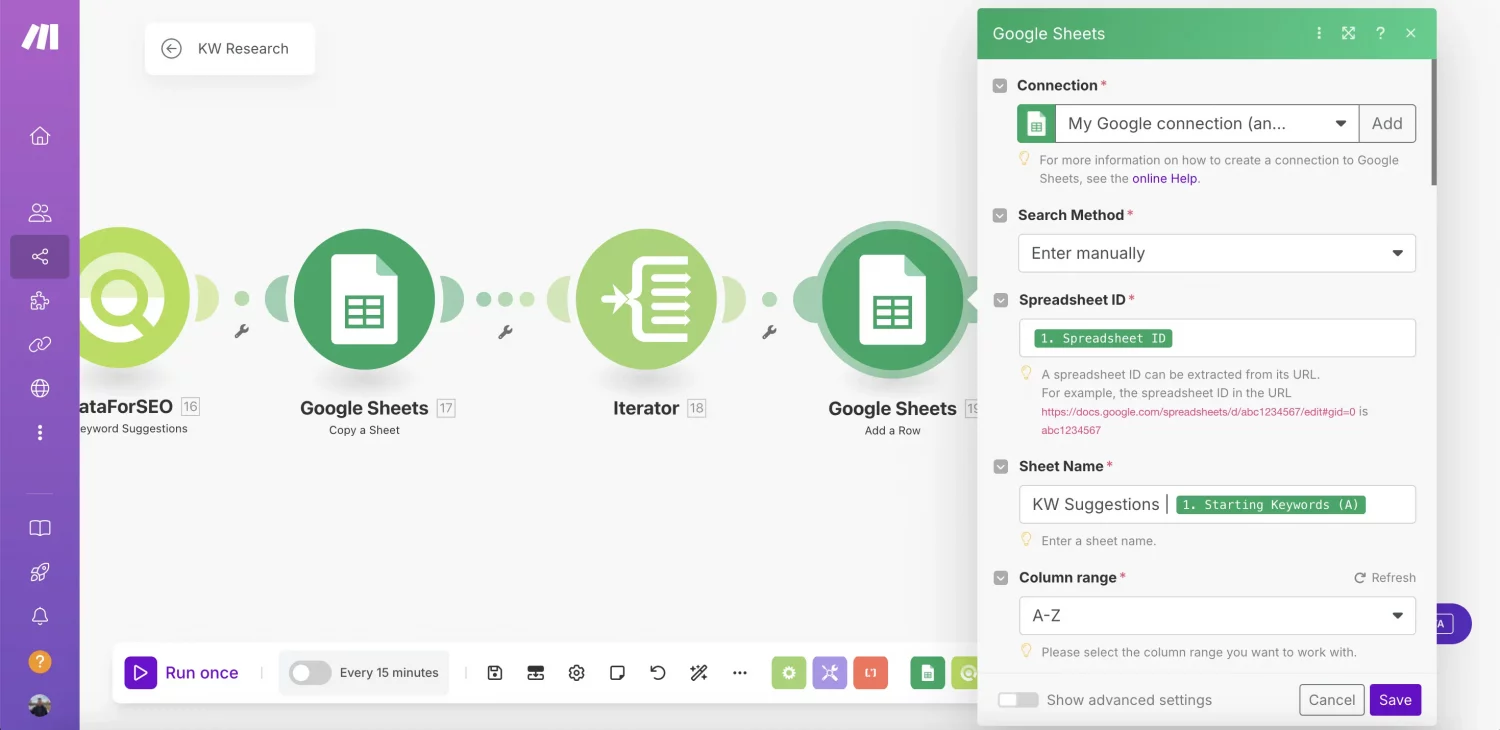The height and width of the screenshot is (730, 1500).
Task: Open scenario inputs icon beside save
Action: point(535,673)
